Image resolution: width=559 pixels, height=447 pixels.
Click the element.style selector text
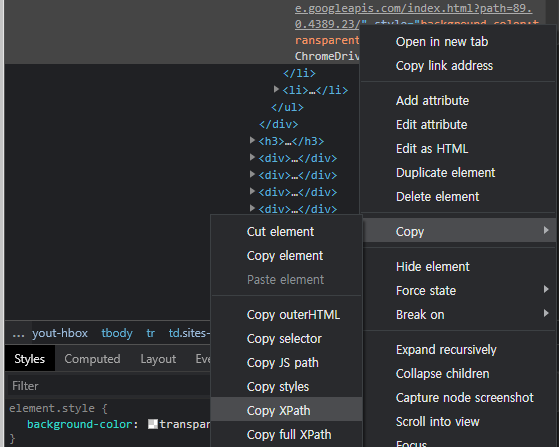point(52,408)
